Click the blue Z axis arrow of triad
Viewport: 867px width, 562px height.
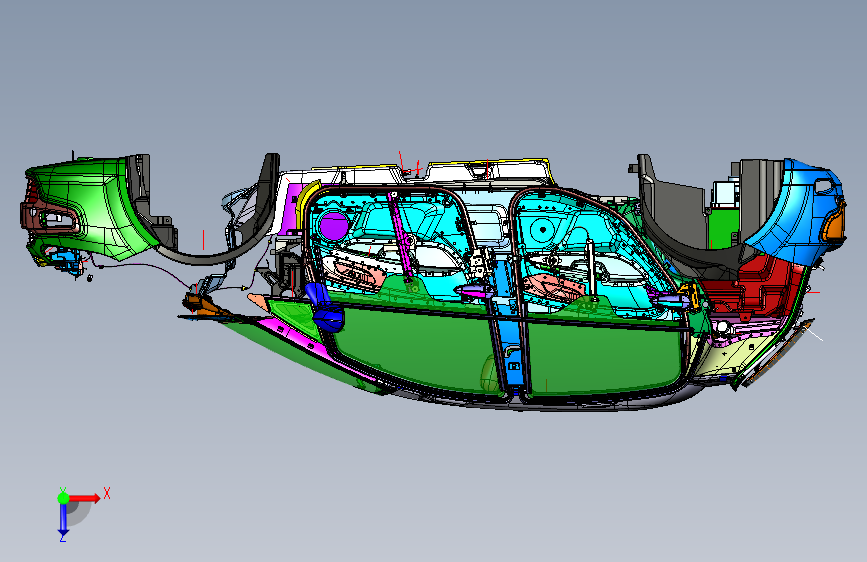pos(63,518)
